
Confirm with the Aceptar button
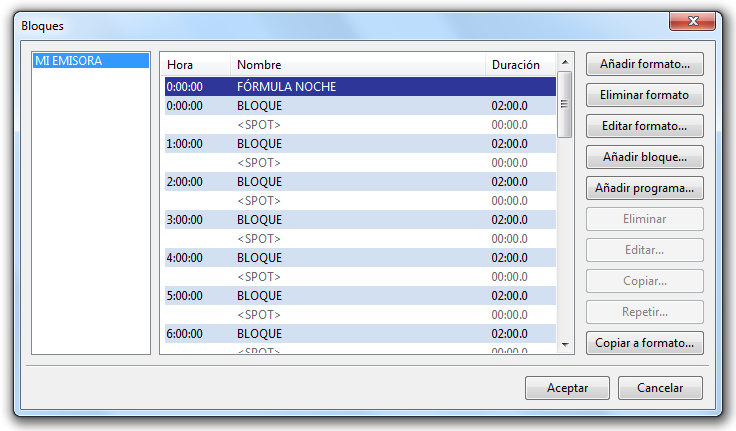point(567,388)
